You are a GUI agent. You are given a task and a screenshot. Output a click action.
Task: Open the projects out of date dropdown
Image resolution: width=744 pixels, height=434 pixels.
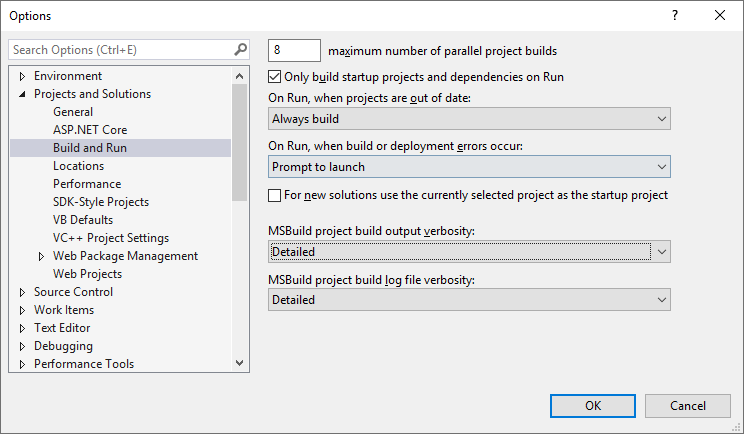pyautogui.click(x=469, y=119)
